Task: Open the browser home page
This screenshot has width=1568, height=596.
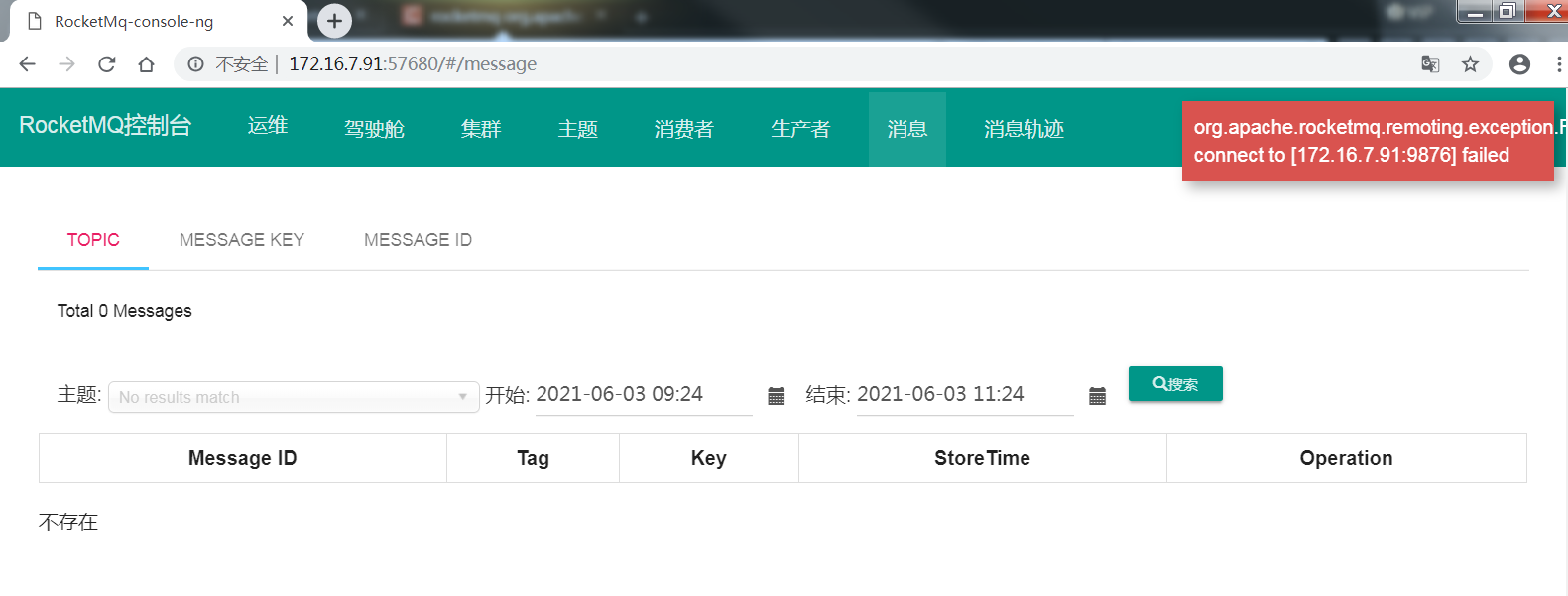Action: tap(146, 64)
